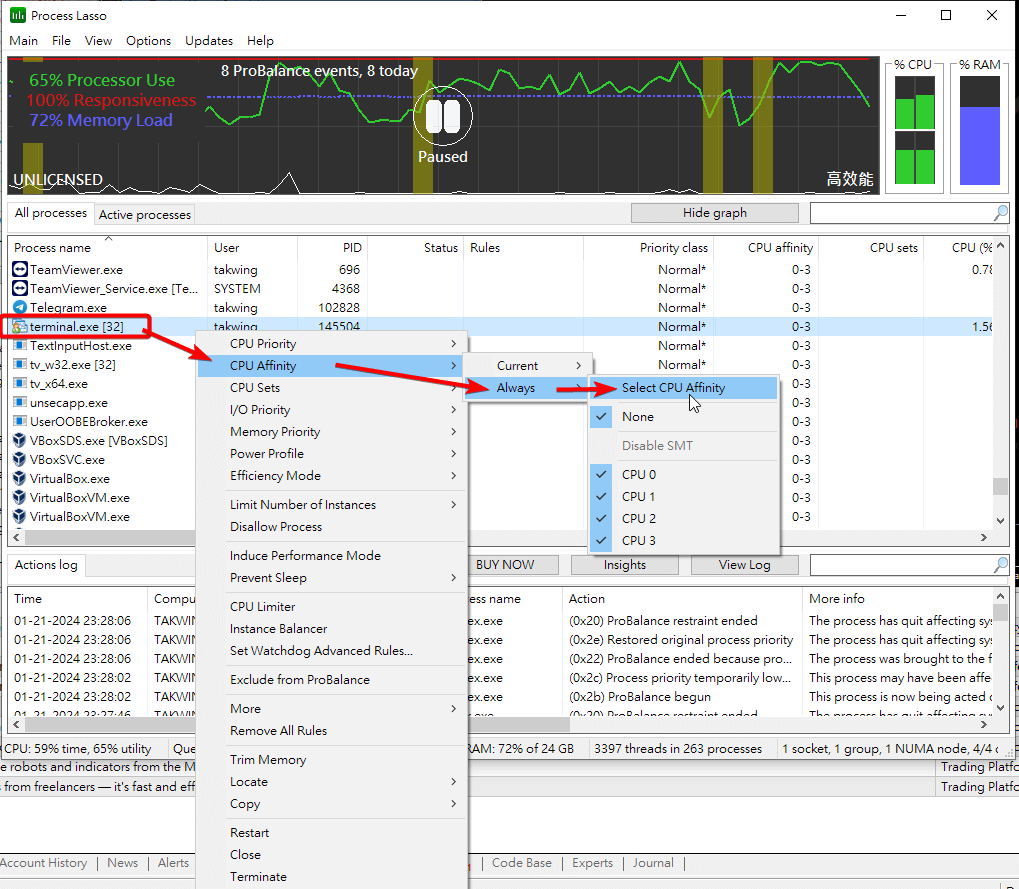Open the Updates menu
The width and height of the screenshot is (1019, 889).
tap(209, 40)
